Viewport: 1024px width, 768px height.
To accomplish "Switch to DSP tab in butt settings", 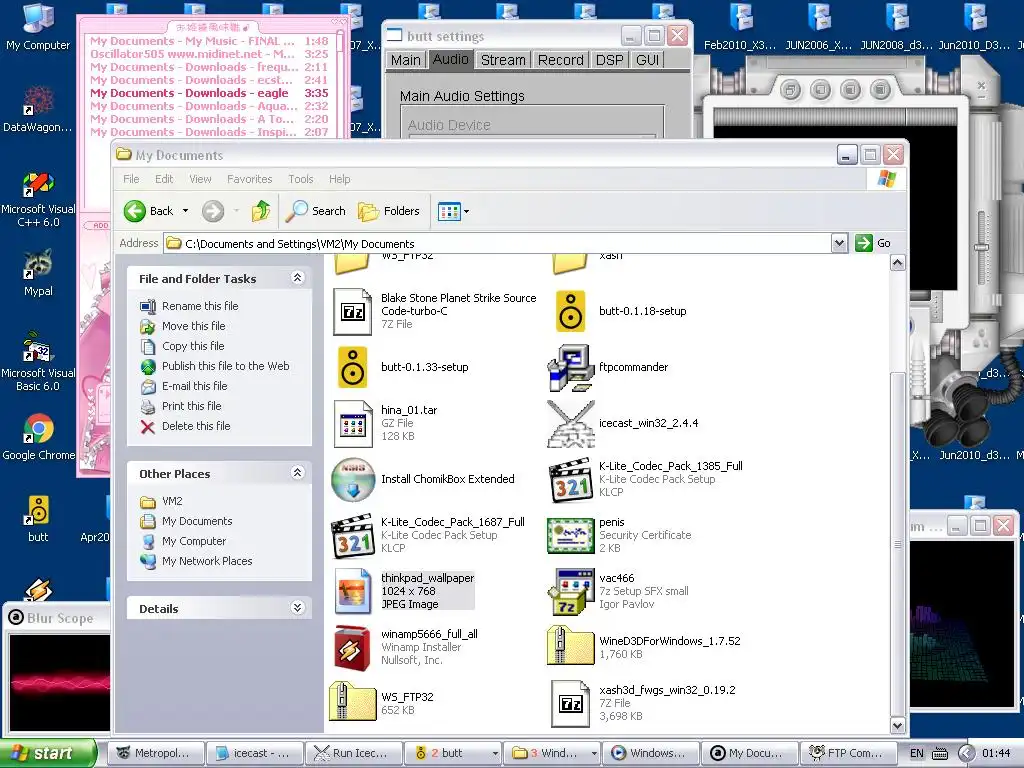I will (x=609, y=60).
